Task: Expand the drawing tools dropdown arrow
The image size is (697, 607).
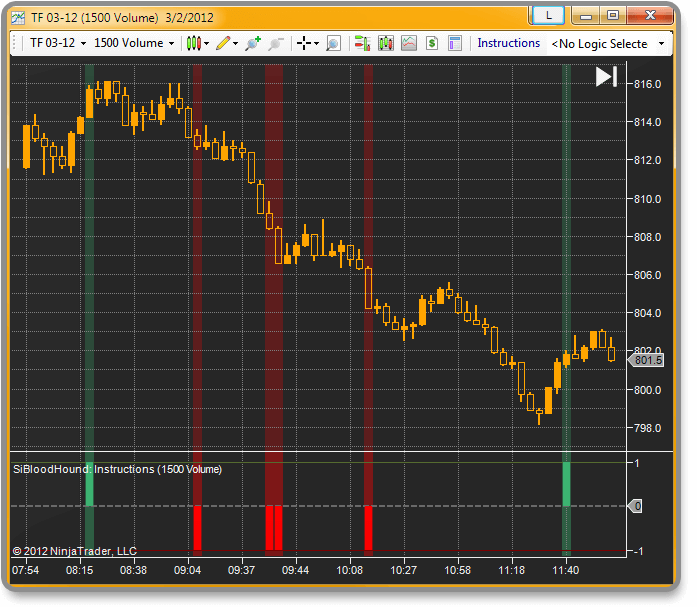Action: click(236, 44)
